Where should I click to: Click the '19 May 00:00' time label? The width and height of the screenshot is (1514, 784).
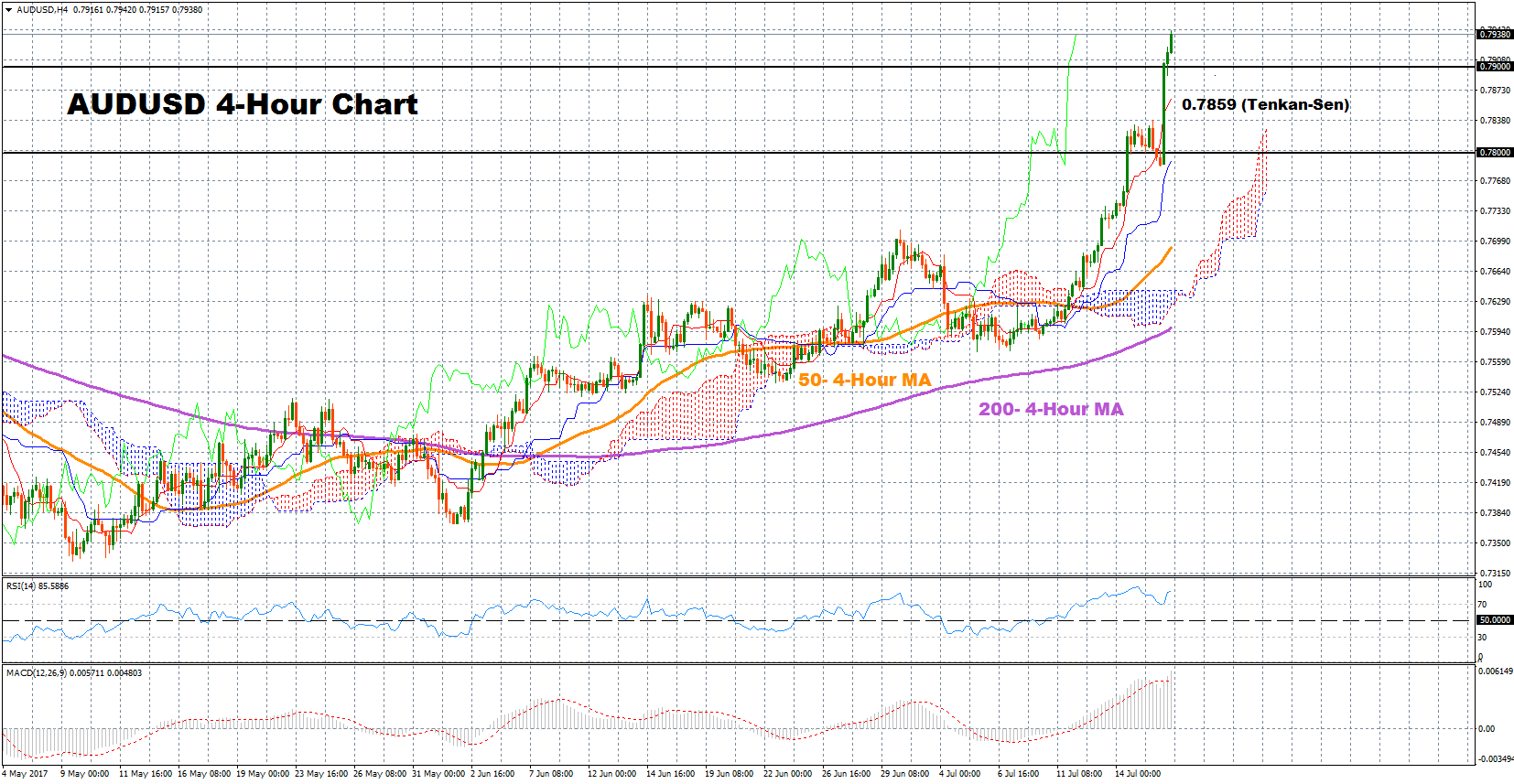coord(263,774)
